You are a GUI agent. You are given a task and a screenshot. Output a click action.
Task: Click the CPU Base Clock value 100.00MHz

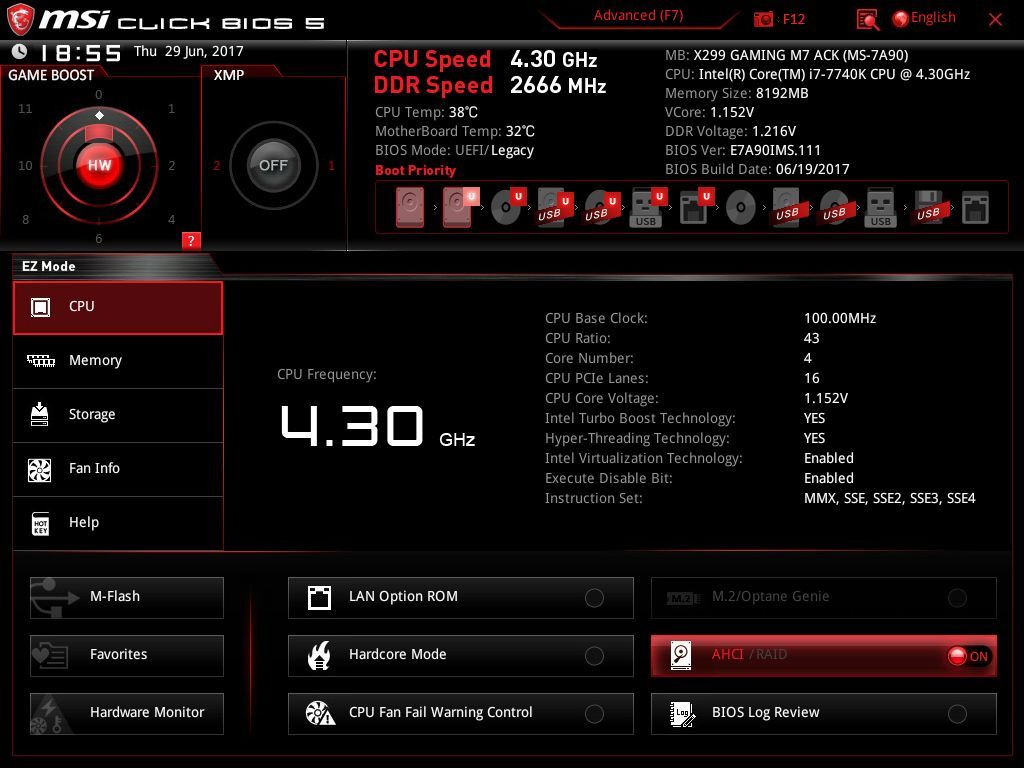click(840, 318)
